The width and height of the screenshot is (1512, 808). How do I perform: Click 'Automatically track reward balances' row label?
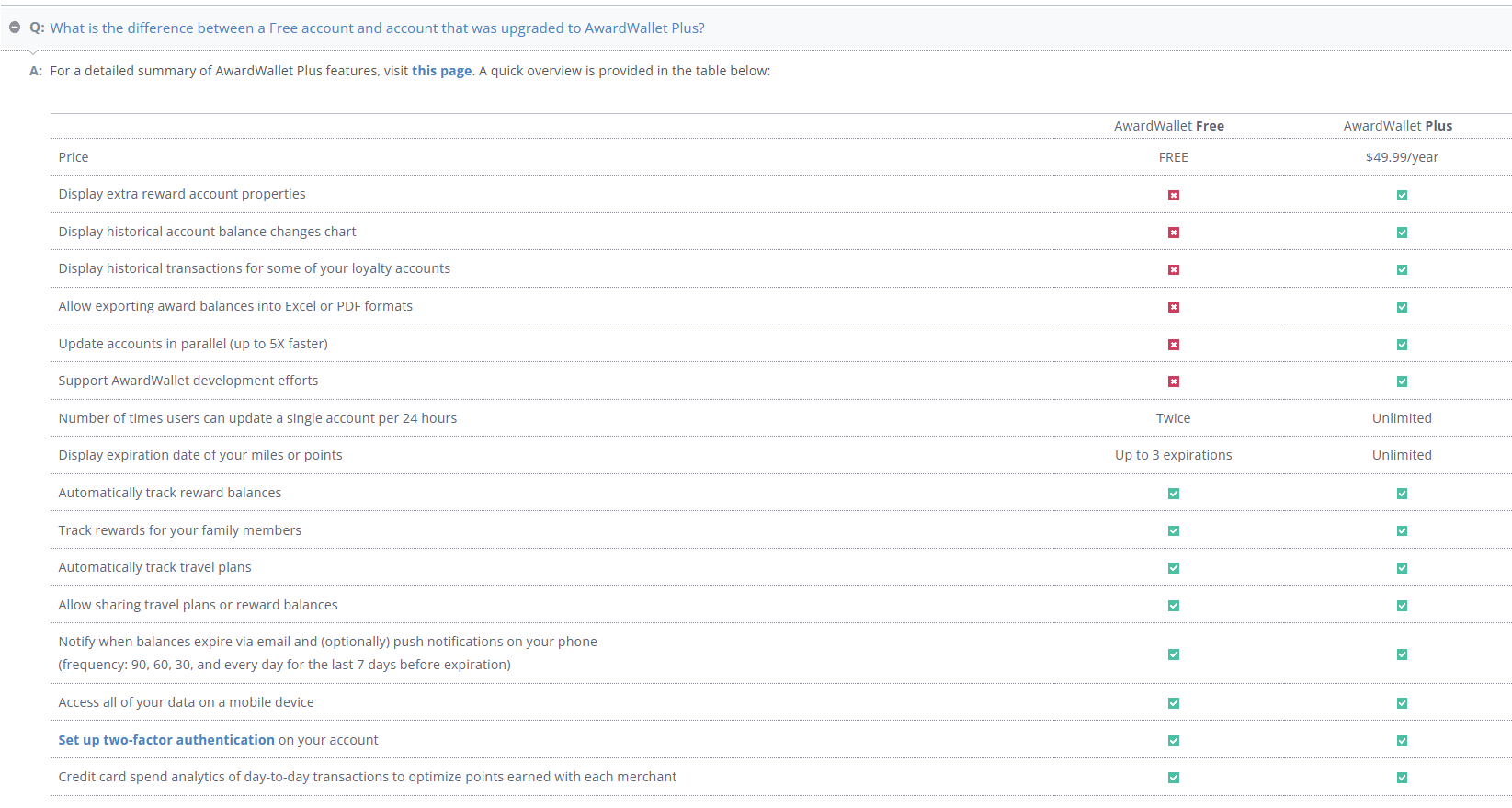pos(170,493)
